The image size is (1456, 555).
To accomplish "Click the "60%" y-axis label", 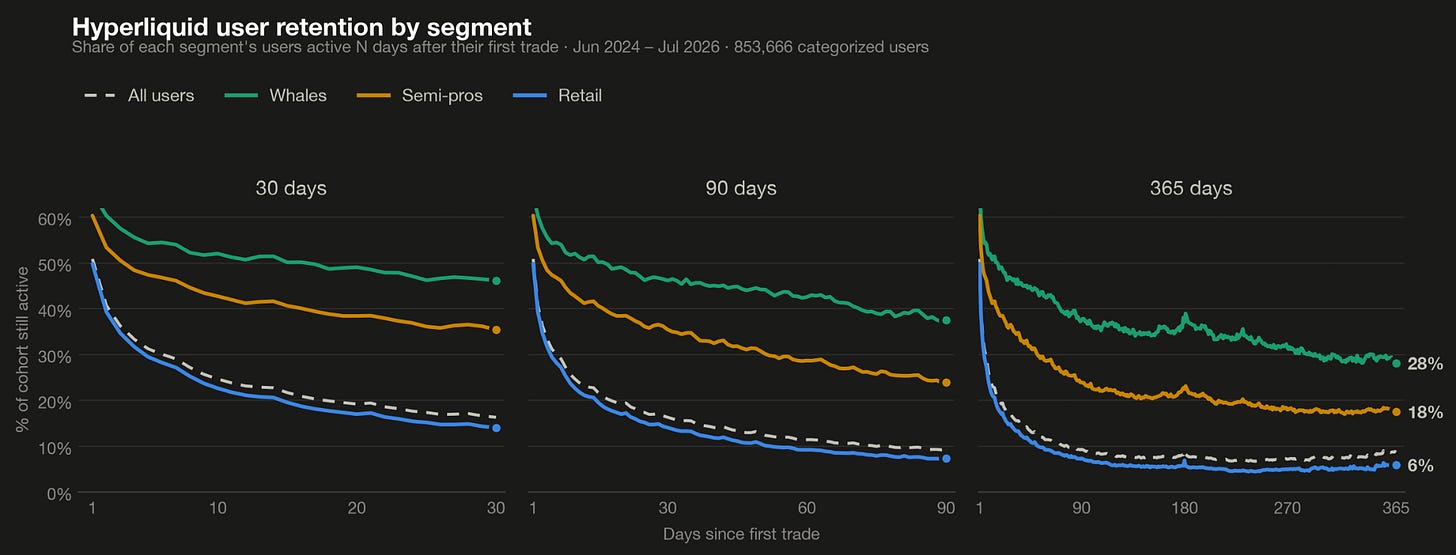I will 56,219.
